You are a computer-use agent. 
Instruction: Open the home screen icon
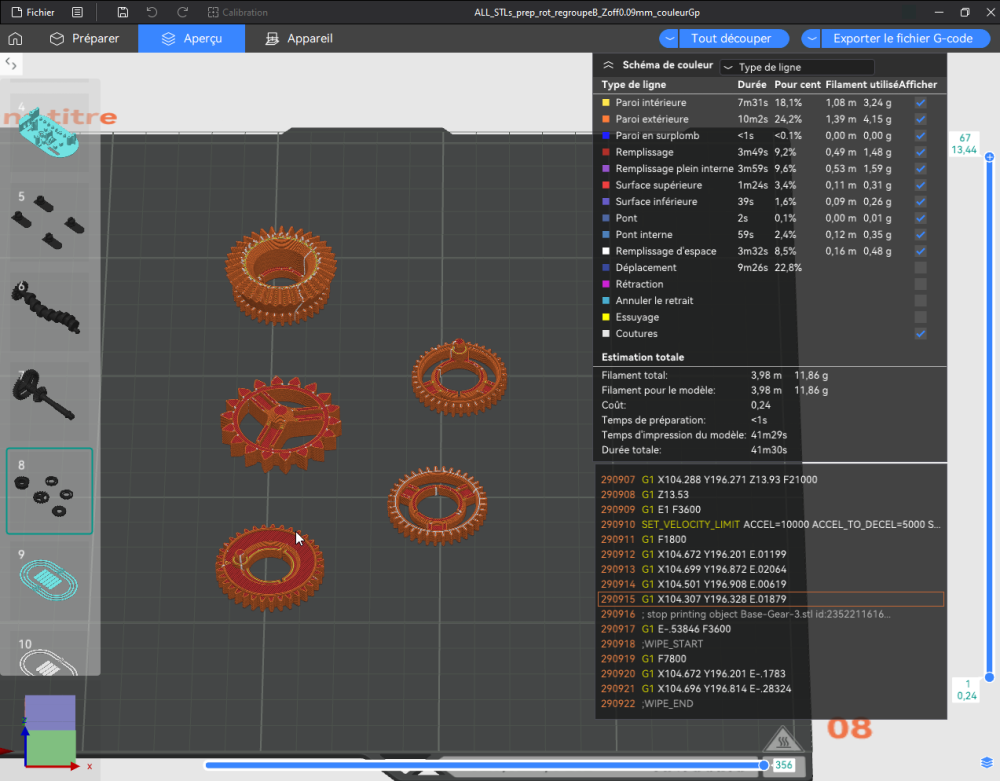click(15, 39)
